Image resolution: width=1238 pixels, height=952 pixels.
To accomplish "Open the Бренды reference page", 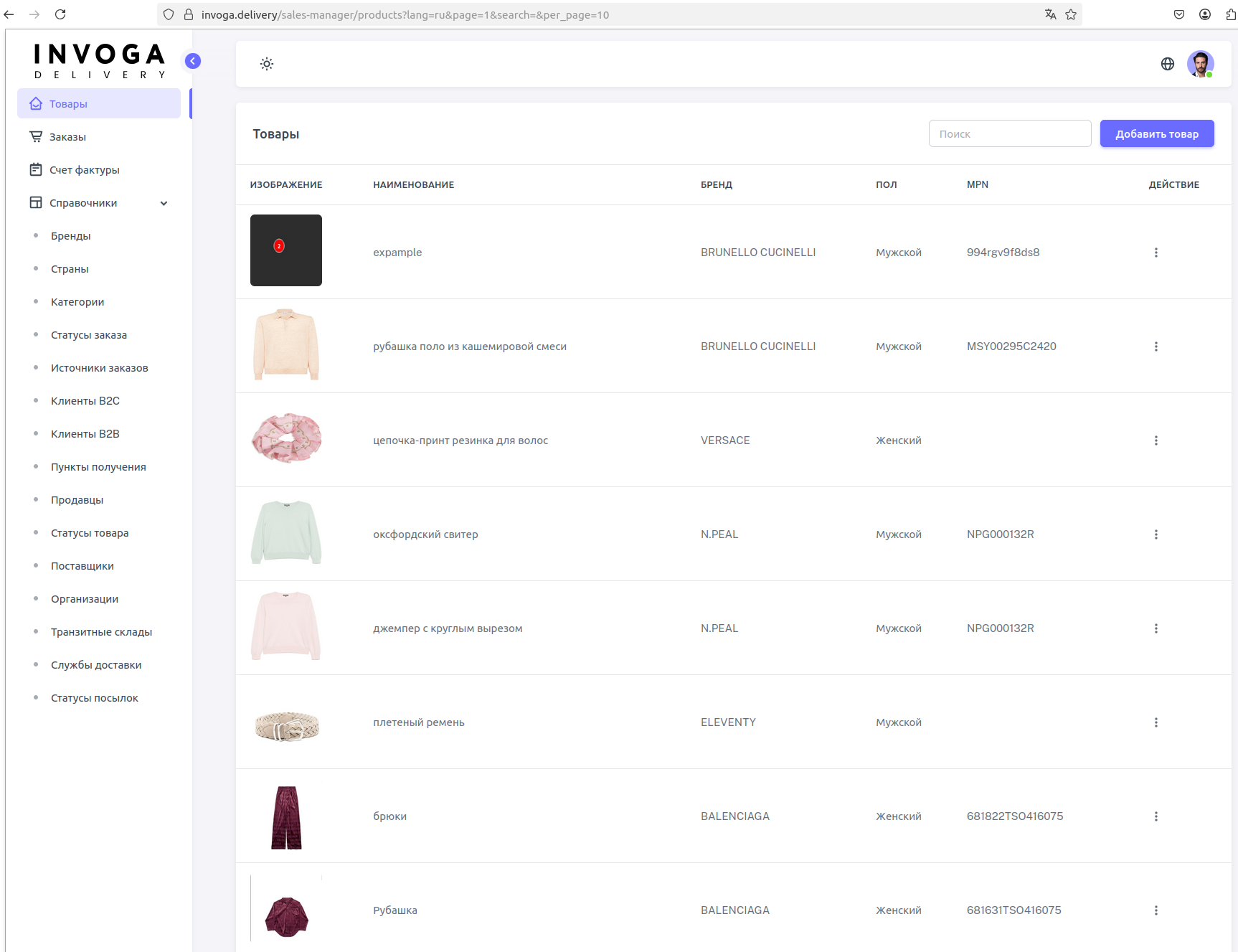I will tap(70, 236).
